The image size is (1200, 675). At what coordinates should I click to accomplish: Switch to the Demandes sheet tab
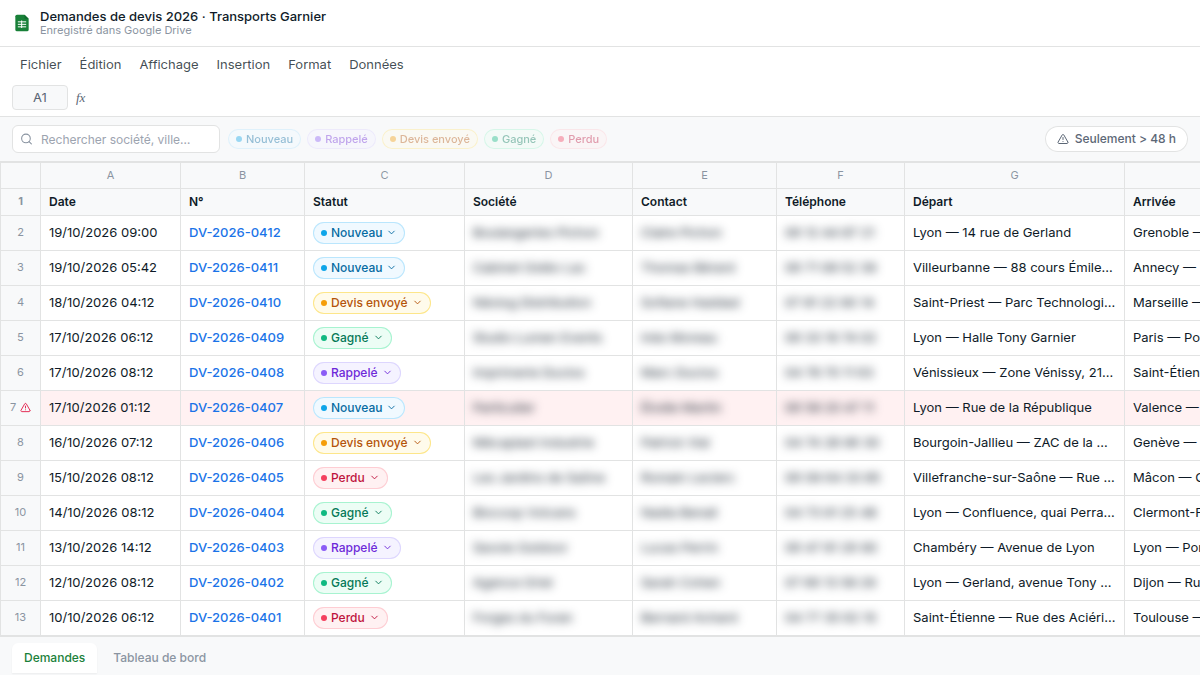pos(55,658)
